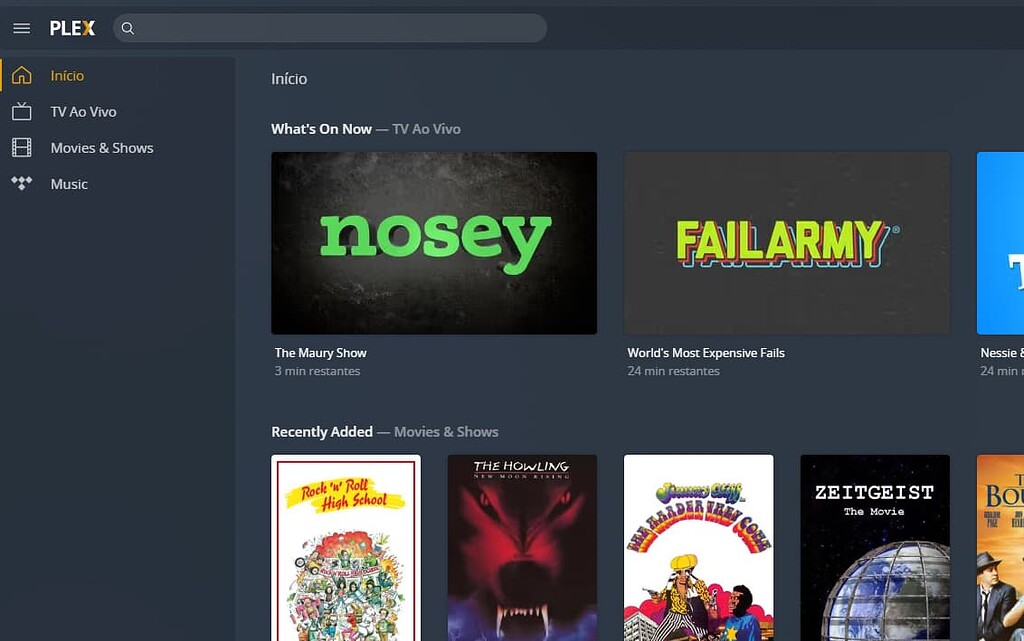Open the Rock 'n' Roll High School poster
The image size is (1024, 641).
click(x=345, y=548)
